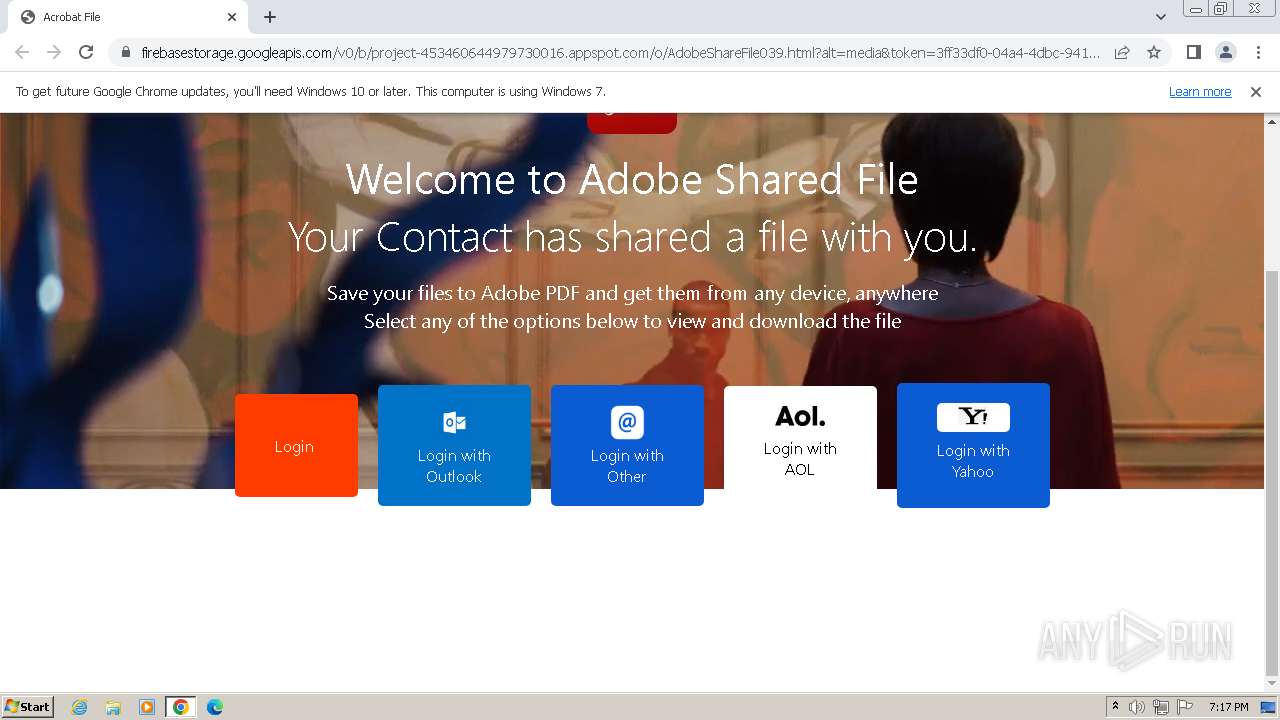Show hidden system tray icons

click(1115, 707)
